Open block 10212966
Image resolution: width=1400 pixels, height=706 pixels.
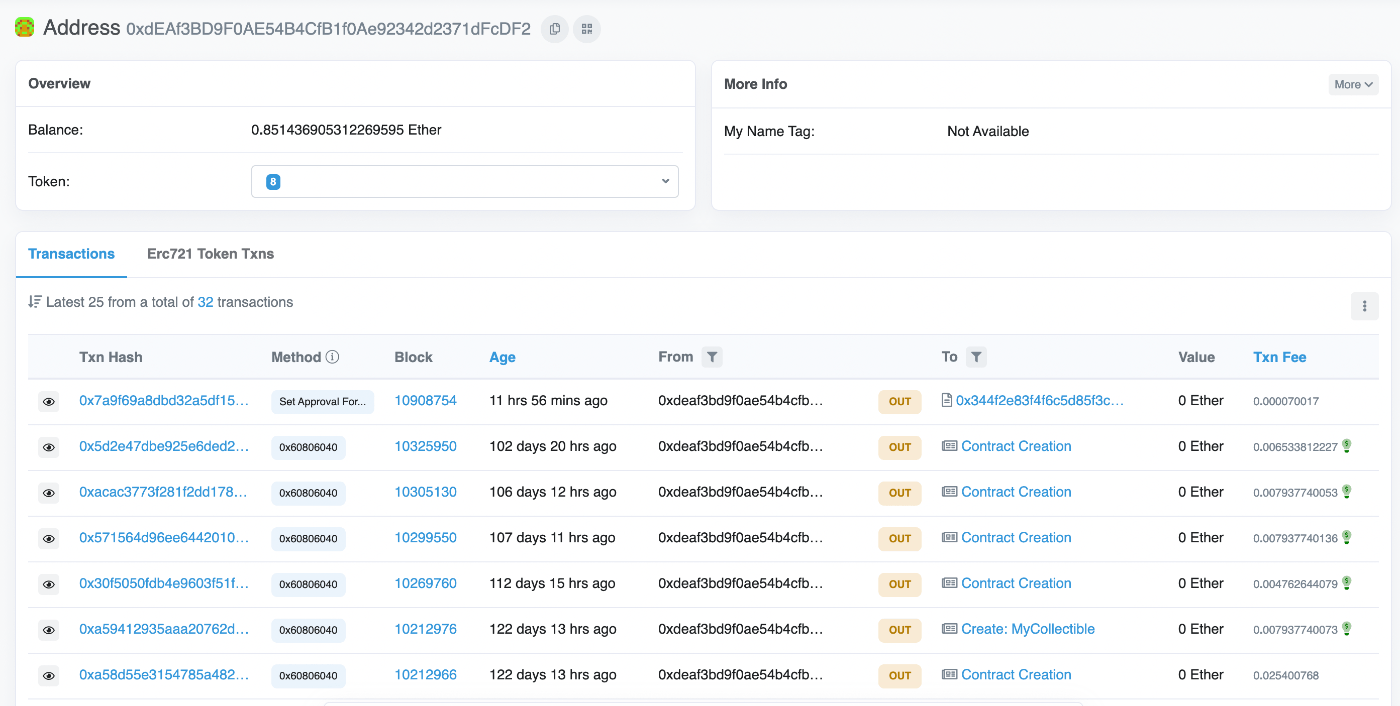click(x=425, y=675)
